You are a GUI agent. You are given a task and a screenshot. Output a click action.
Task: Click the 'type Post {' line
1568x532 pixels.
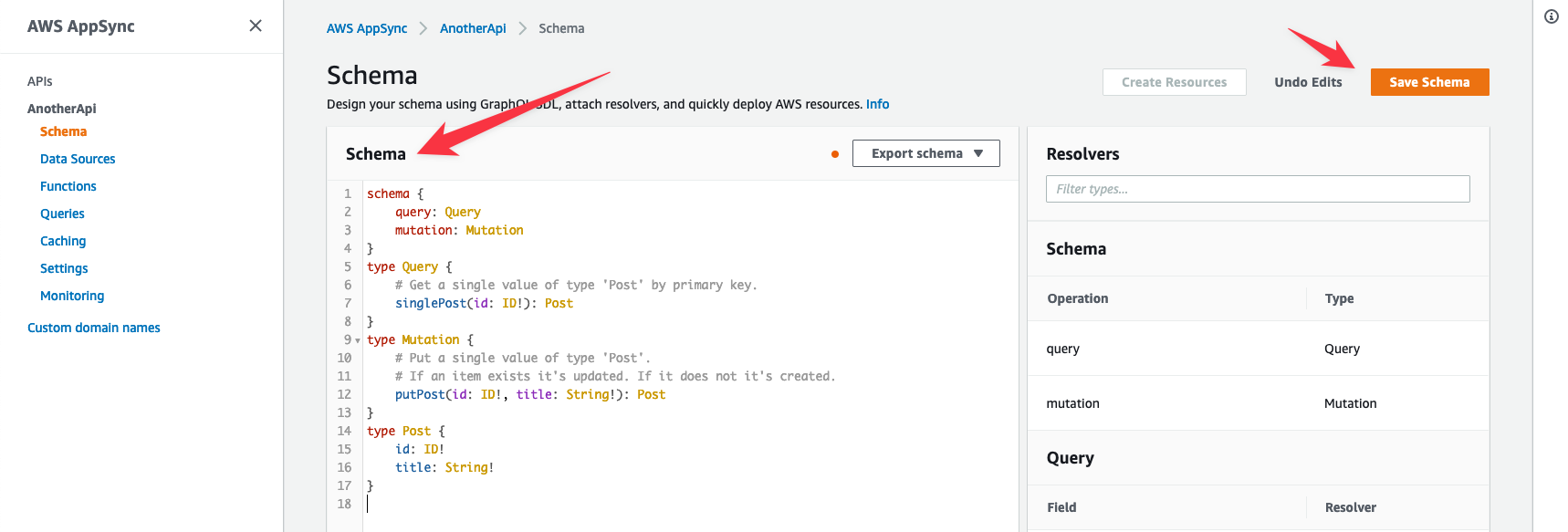[406, 431]
